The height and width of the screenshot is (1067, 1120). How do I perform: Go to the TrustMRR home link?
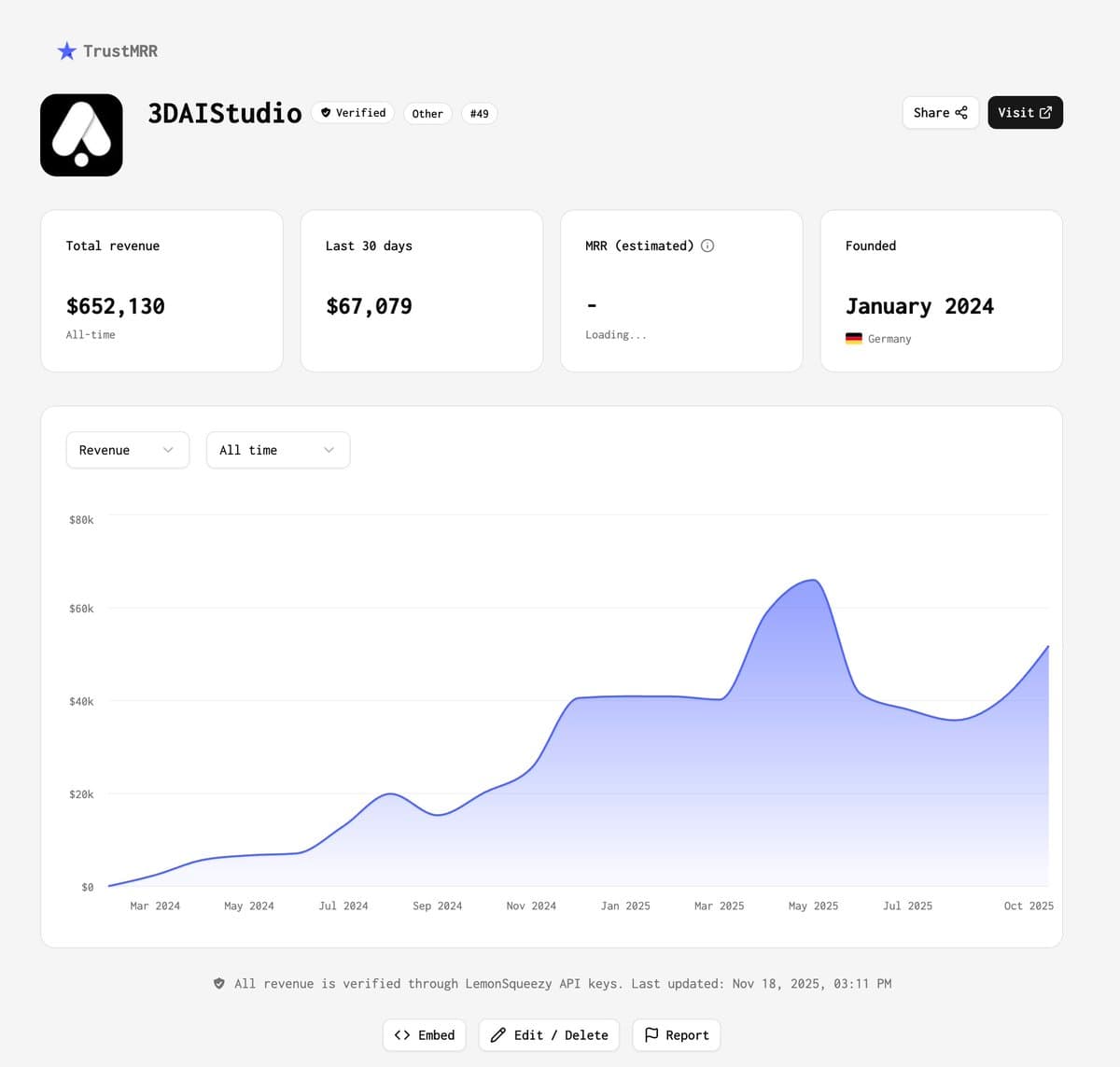coord(107,51)
